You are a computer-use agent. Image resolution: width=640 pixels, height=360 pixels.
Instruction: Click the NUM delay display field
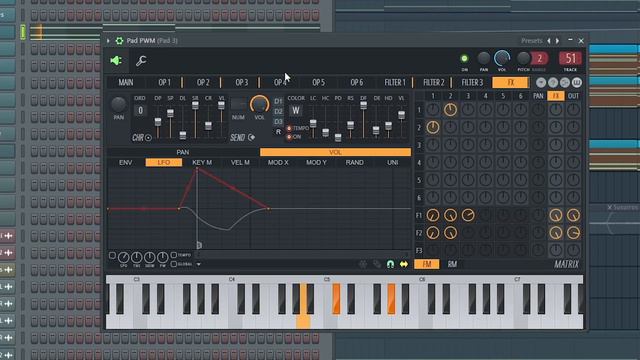point(238,104)
